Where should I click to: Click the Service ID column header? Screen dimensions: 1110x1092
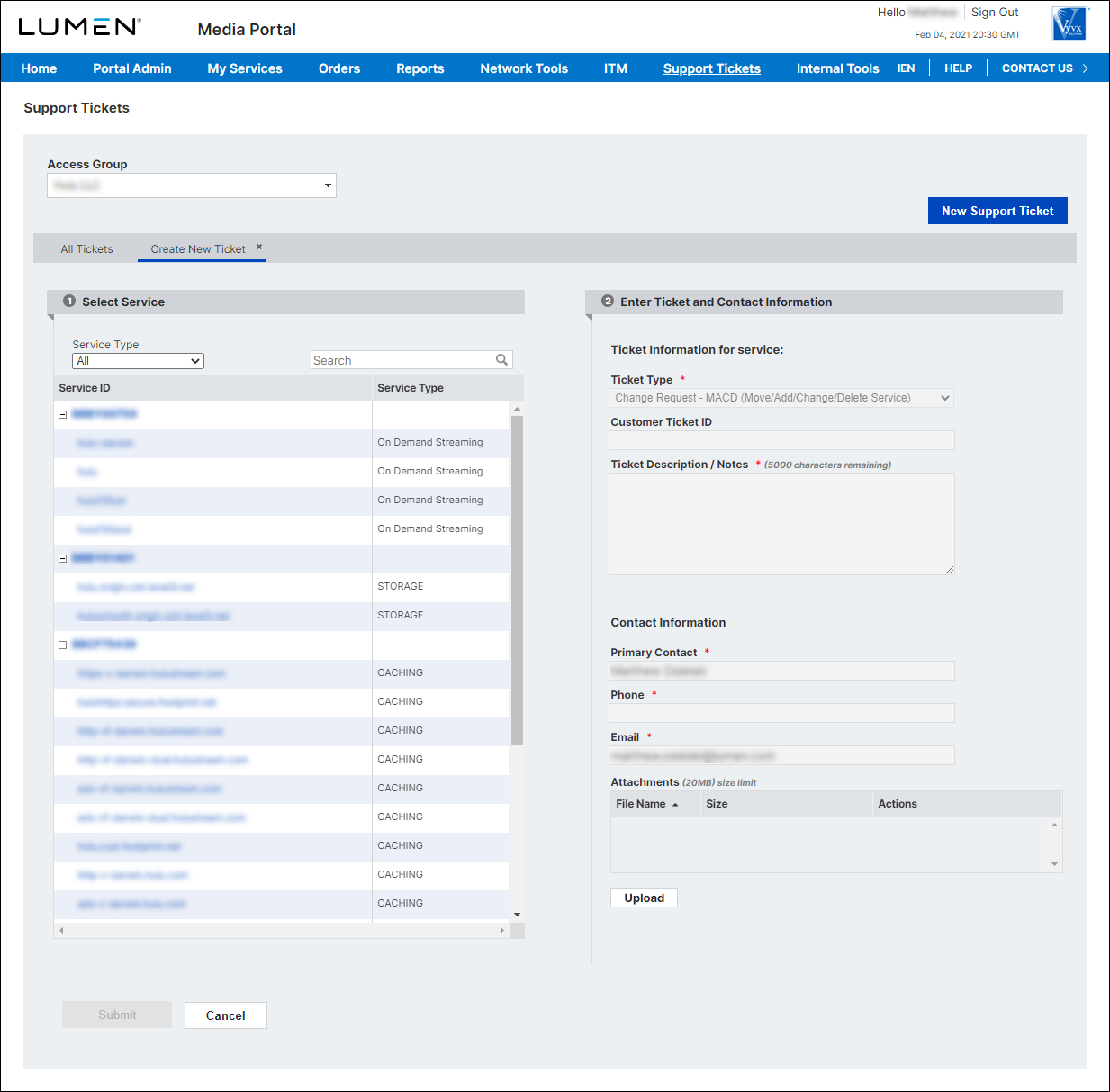(x=212, y=388)
